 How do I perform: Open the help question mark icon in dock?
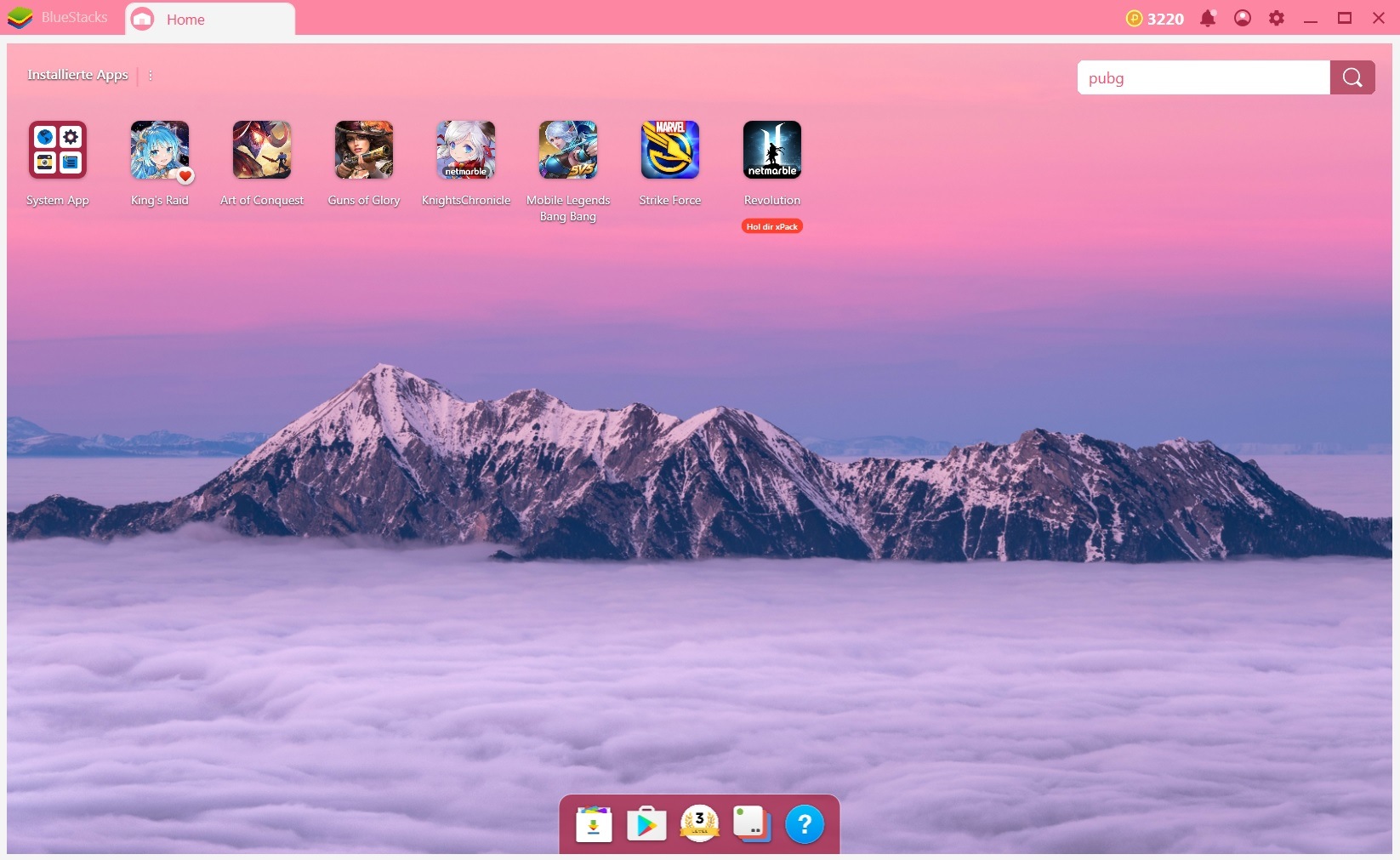point(805,824)
